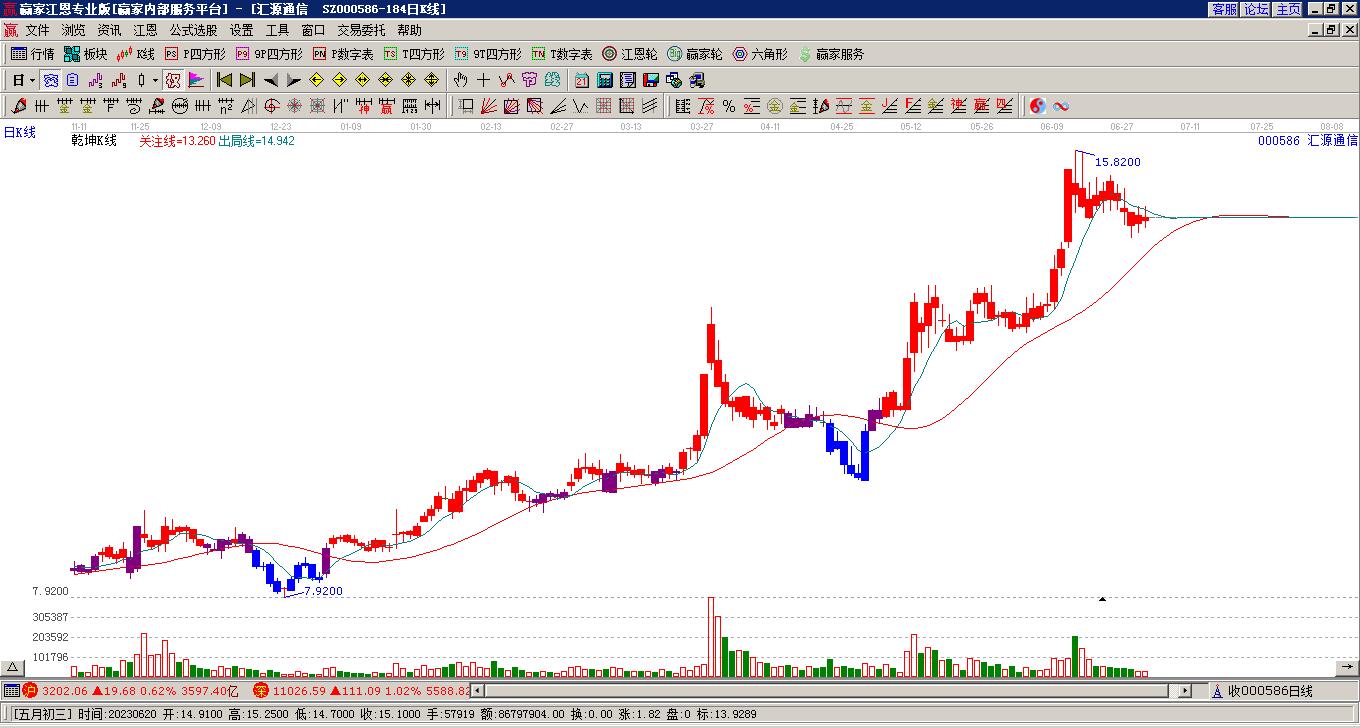Open the 交易委托 menu
Image resolution: width=1360 pixels, height=728 pixels.
coord(361,31)
